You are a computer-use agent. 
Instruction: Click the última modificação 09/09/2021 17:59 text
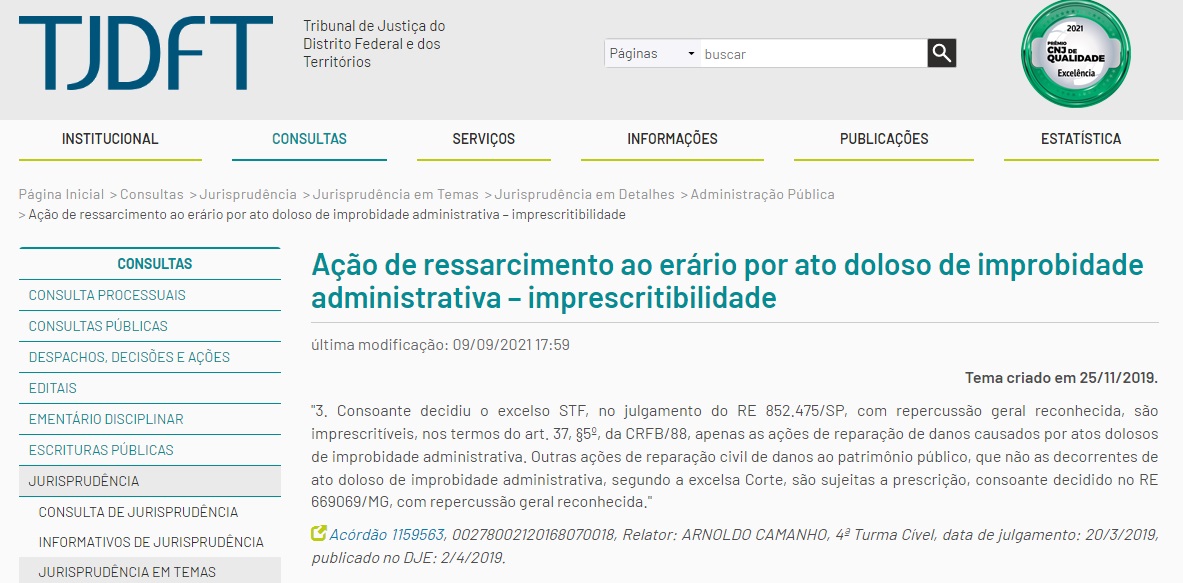point(441,345)
